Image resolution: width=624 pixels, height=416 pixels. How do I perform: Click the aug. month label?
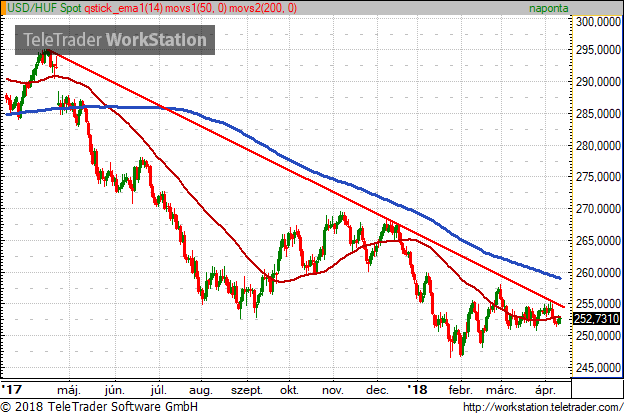pos(201,391)
